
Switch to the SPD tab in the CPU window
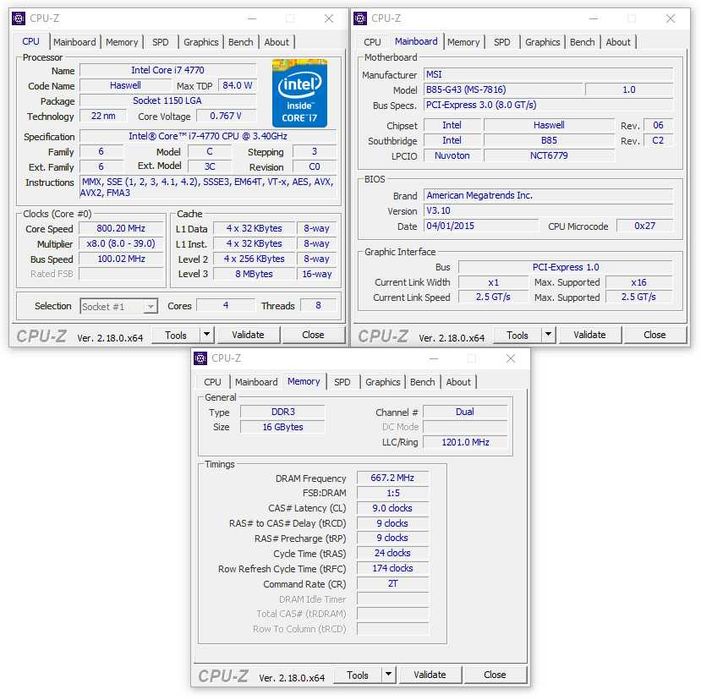pyautogui.click(x=160, y=42)
